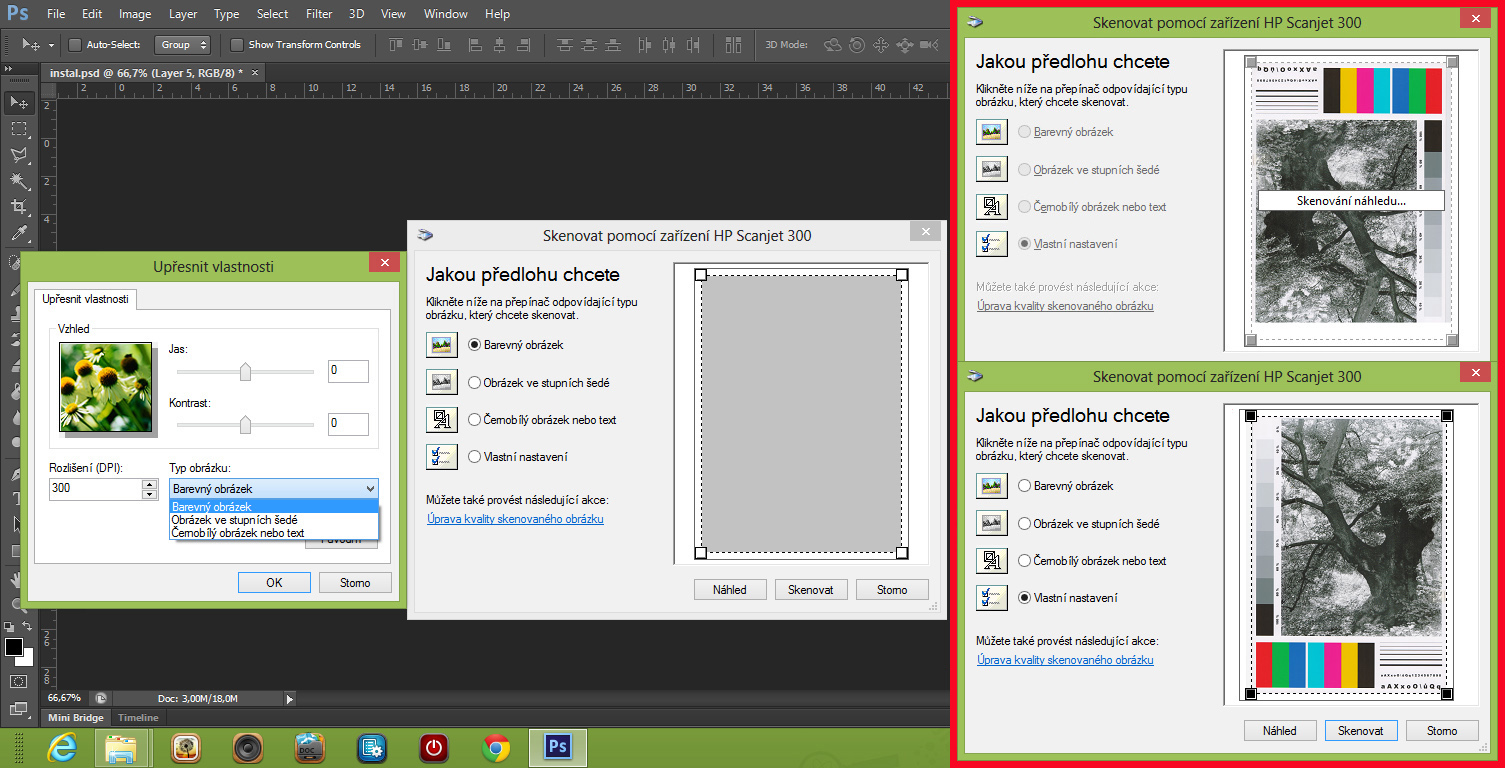Open the Layer menu

point(183,14)
